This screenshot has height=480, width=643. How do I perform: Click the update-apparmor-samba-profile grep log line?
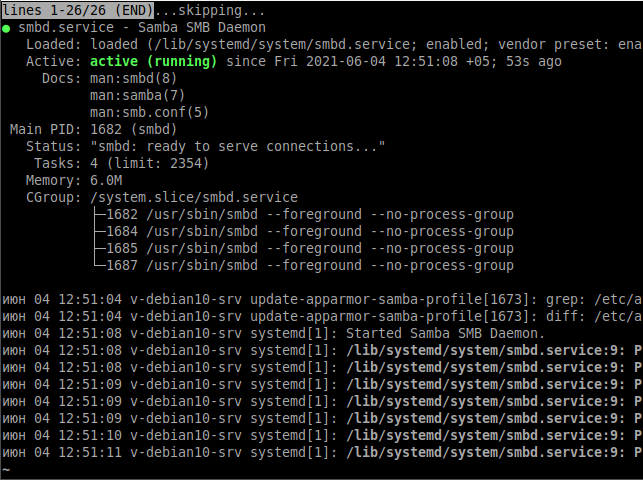click(322, 300)
